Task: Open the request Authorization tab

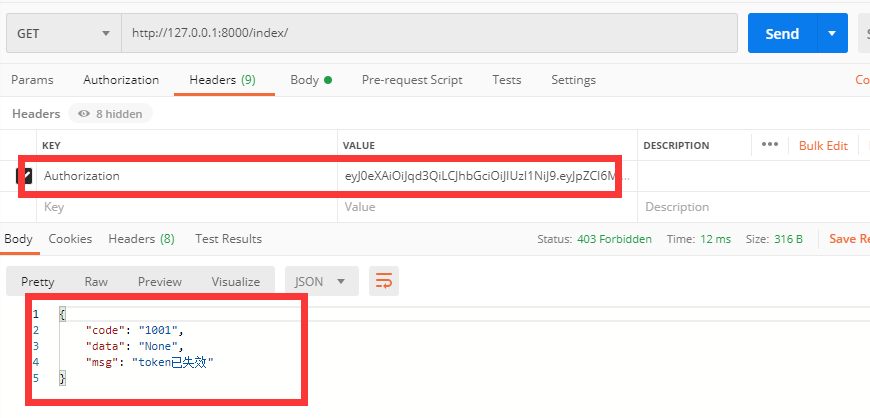Action: pos(121,80)
